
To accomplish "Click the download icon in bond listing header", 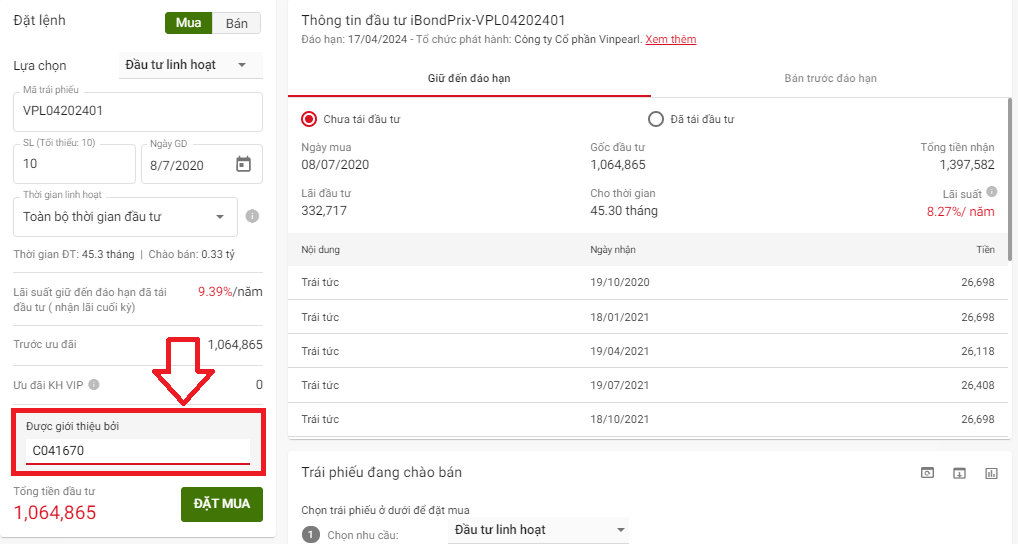I will (x=959, y=473).
